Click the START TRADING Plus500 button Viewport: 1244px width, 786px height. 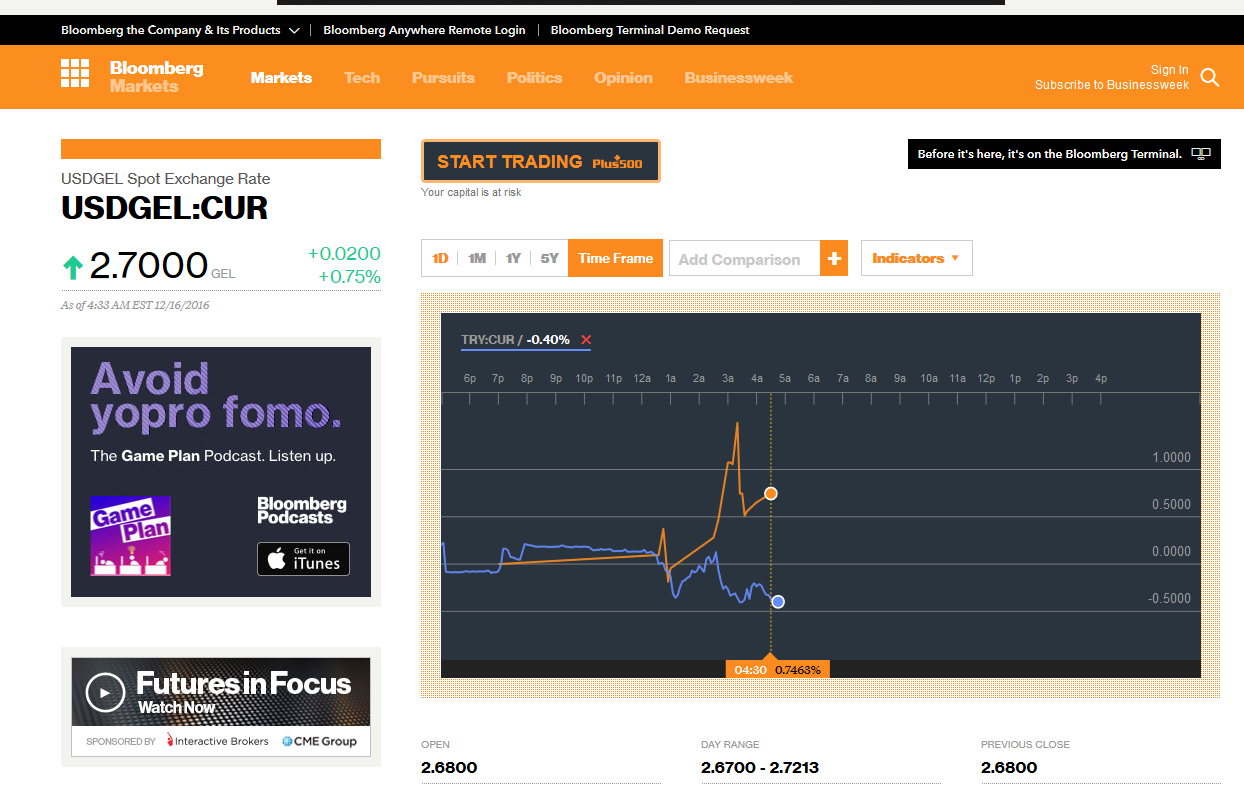pos(541,161)
